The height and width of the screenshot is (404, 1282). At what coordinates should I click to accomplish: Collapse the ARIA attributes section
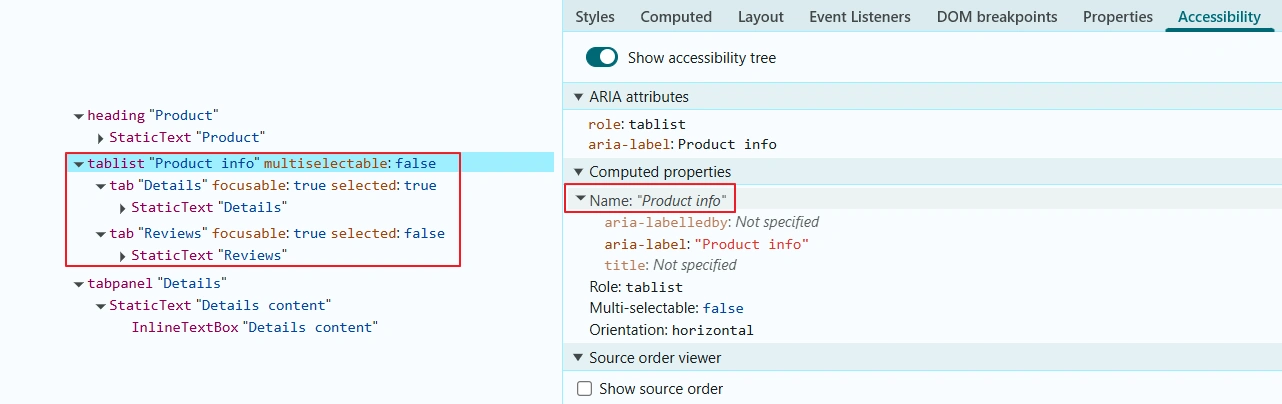coord(578,97)
